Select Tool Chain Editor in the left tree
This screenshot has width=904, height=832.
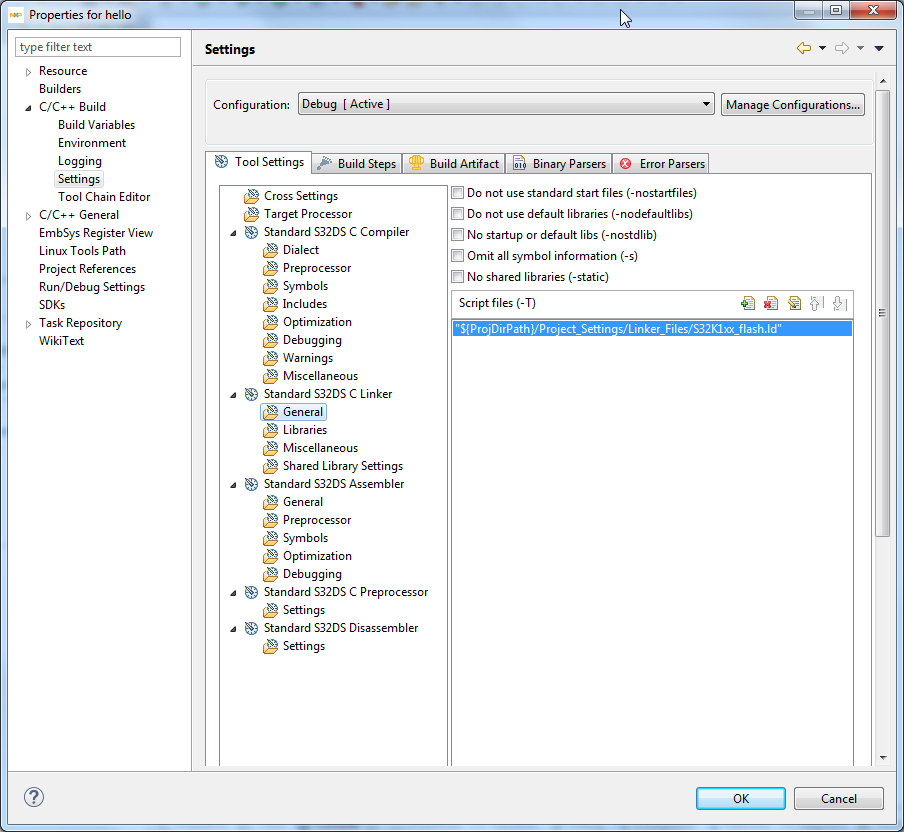pyautogui.click(x=104, y=197)
